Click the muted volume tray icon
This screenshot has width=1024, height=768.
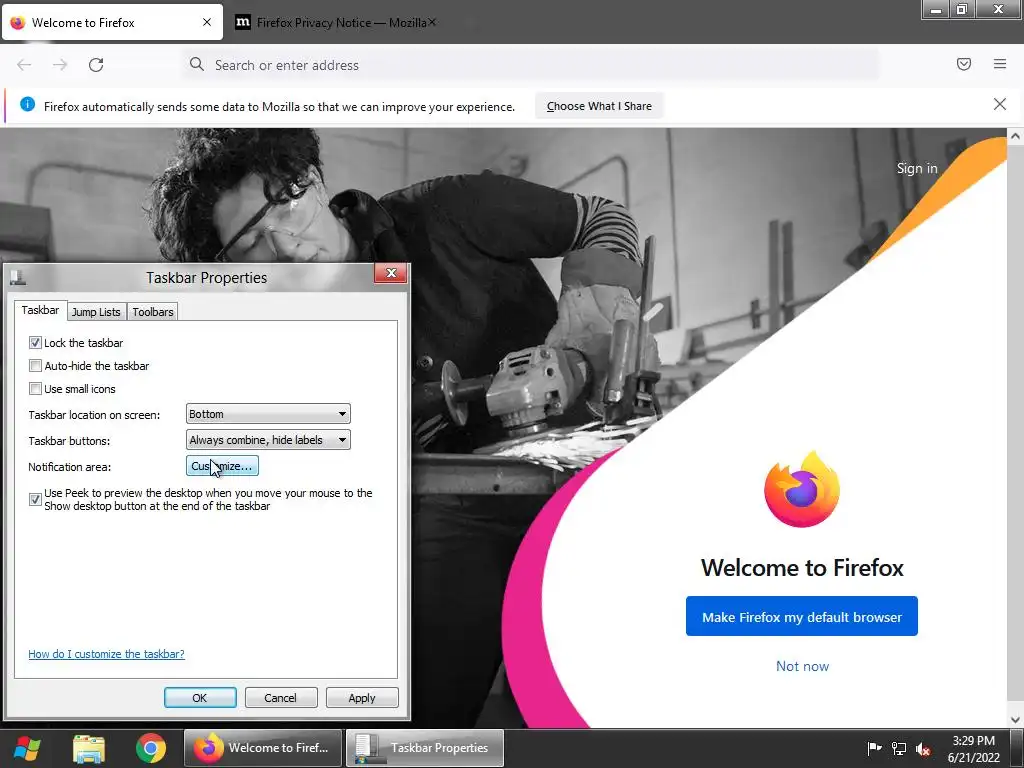tap(923, 749)
